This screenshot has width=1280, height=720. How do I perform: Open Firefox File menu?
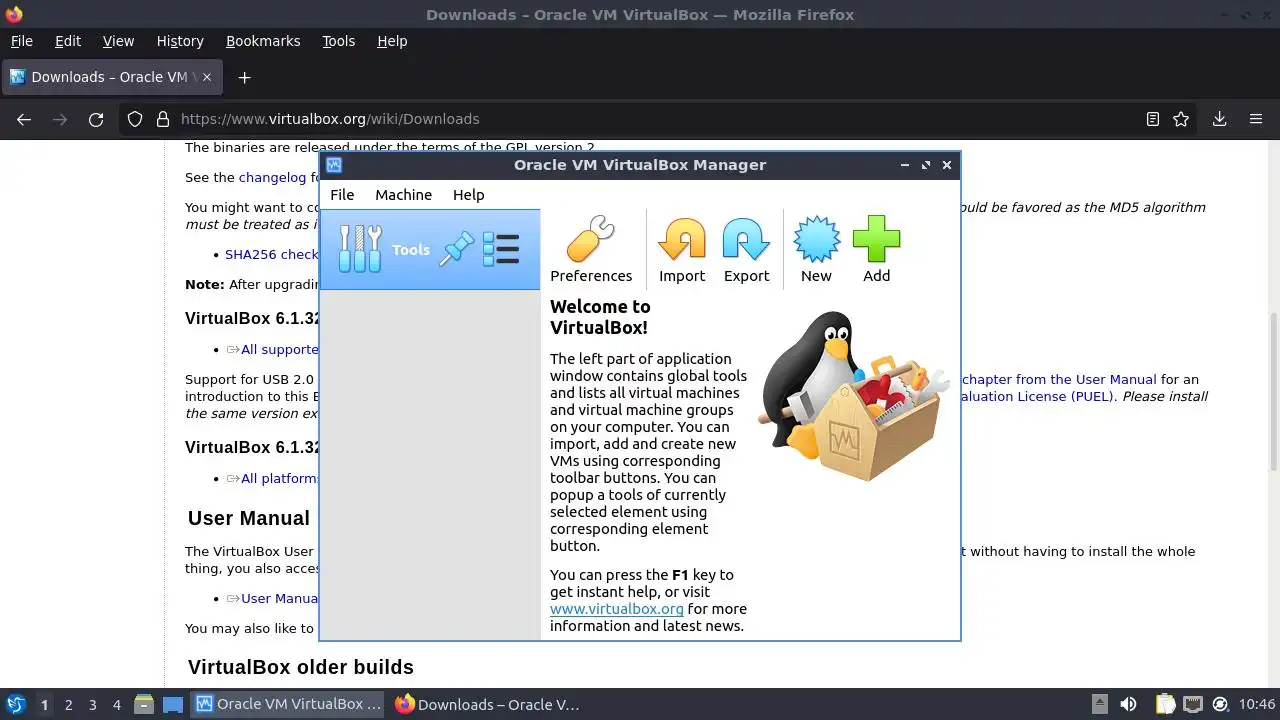point(21,41)
